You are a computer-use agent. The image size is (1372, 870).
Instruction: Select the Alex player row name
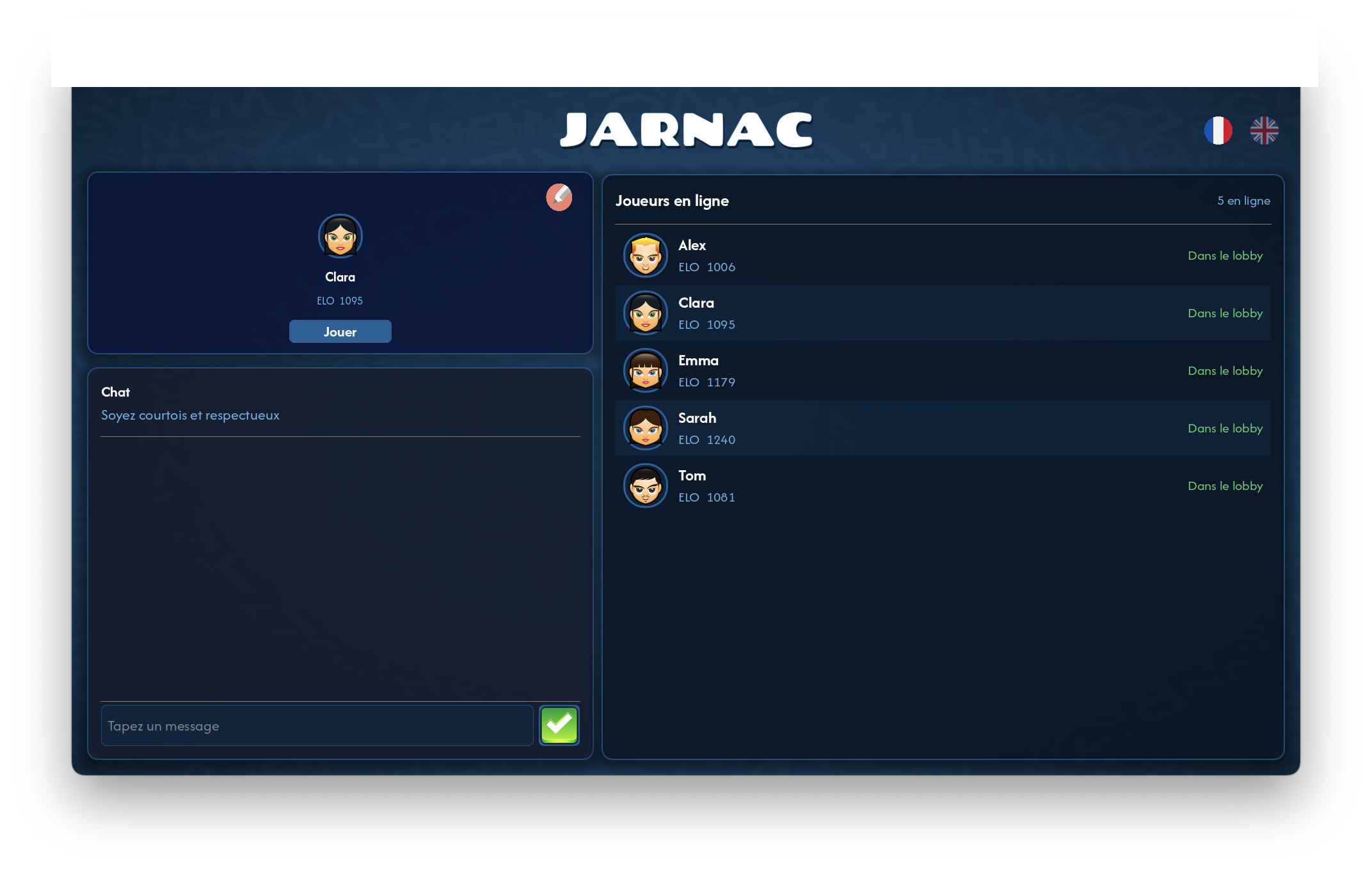click(x=692, y=246)
